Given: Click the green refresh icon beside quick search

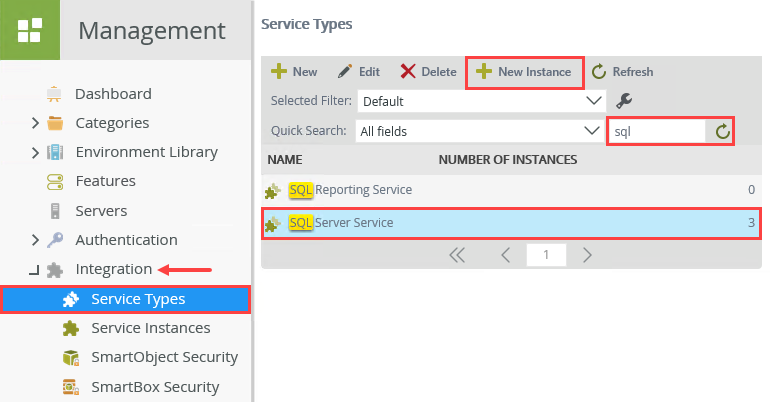Looking at the screenshot, I should 720,131.
